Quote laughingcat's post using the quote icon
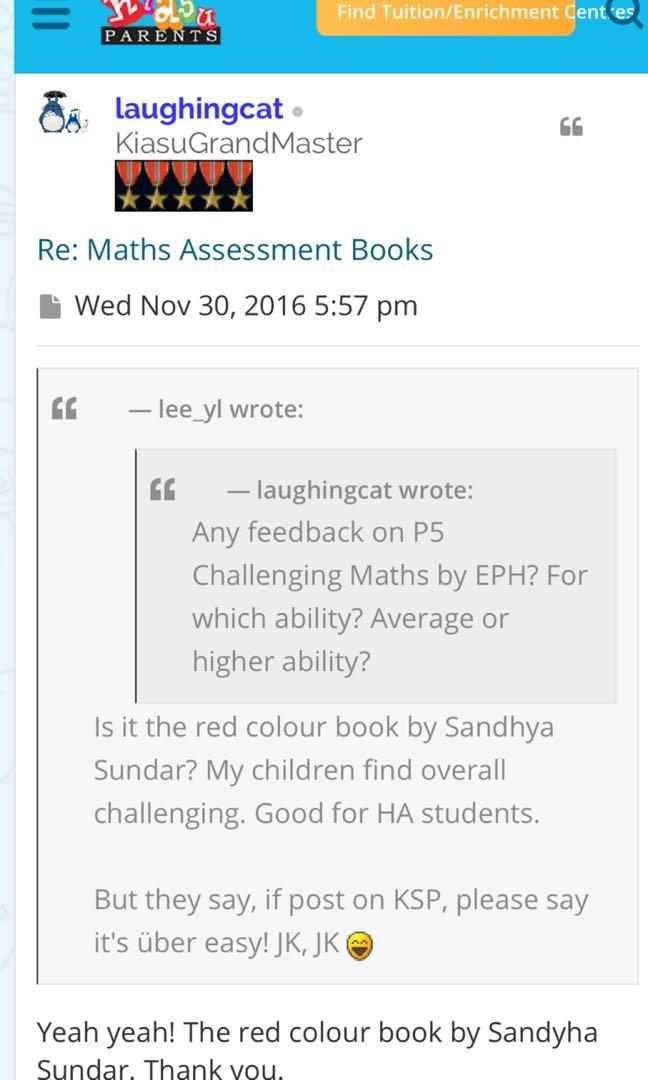The image size is (648, 1080). tap(571, 127)
